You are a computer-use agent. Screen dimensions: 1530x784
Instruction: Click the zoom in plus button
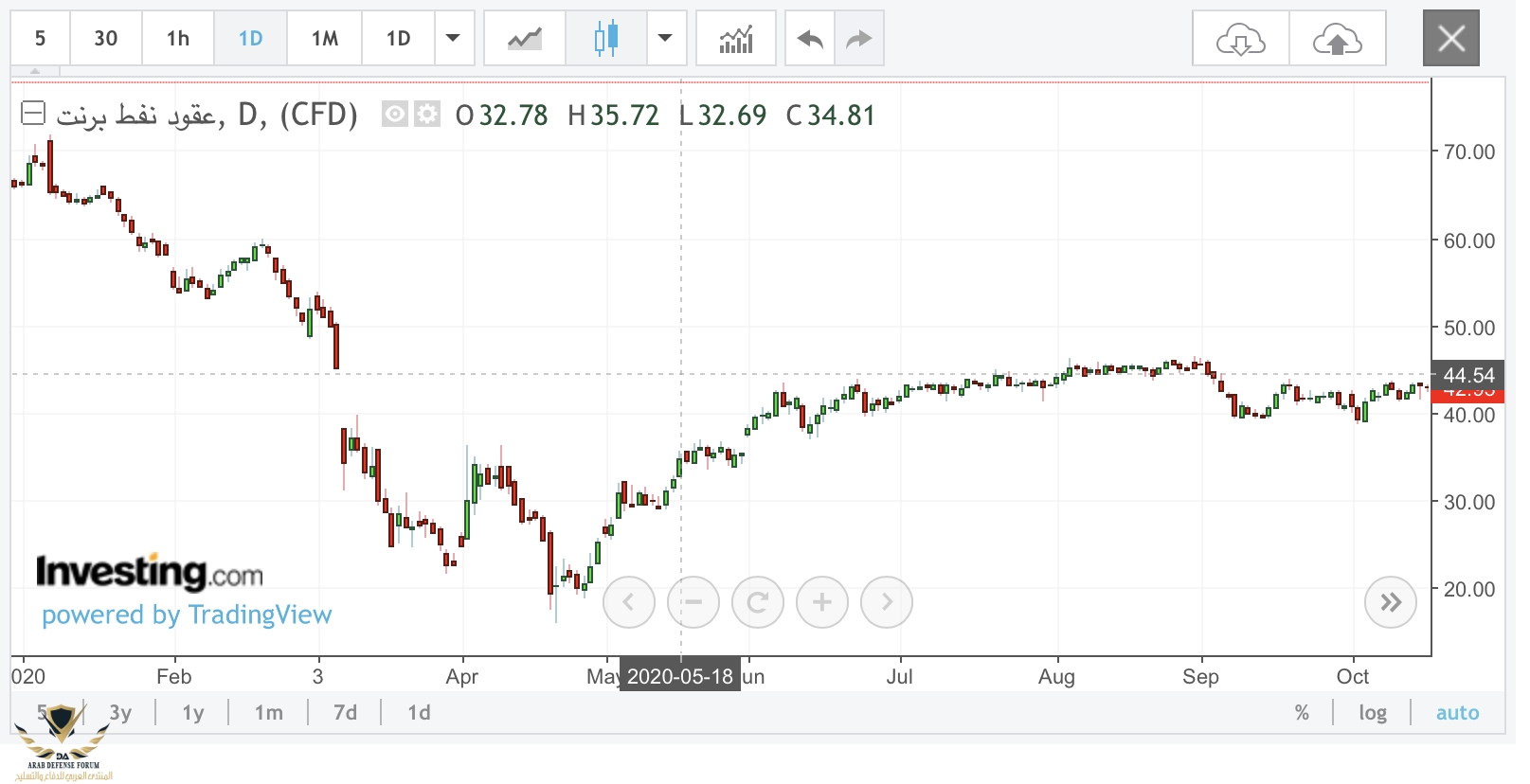[821, 602]
